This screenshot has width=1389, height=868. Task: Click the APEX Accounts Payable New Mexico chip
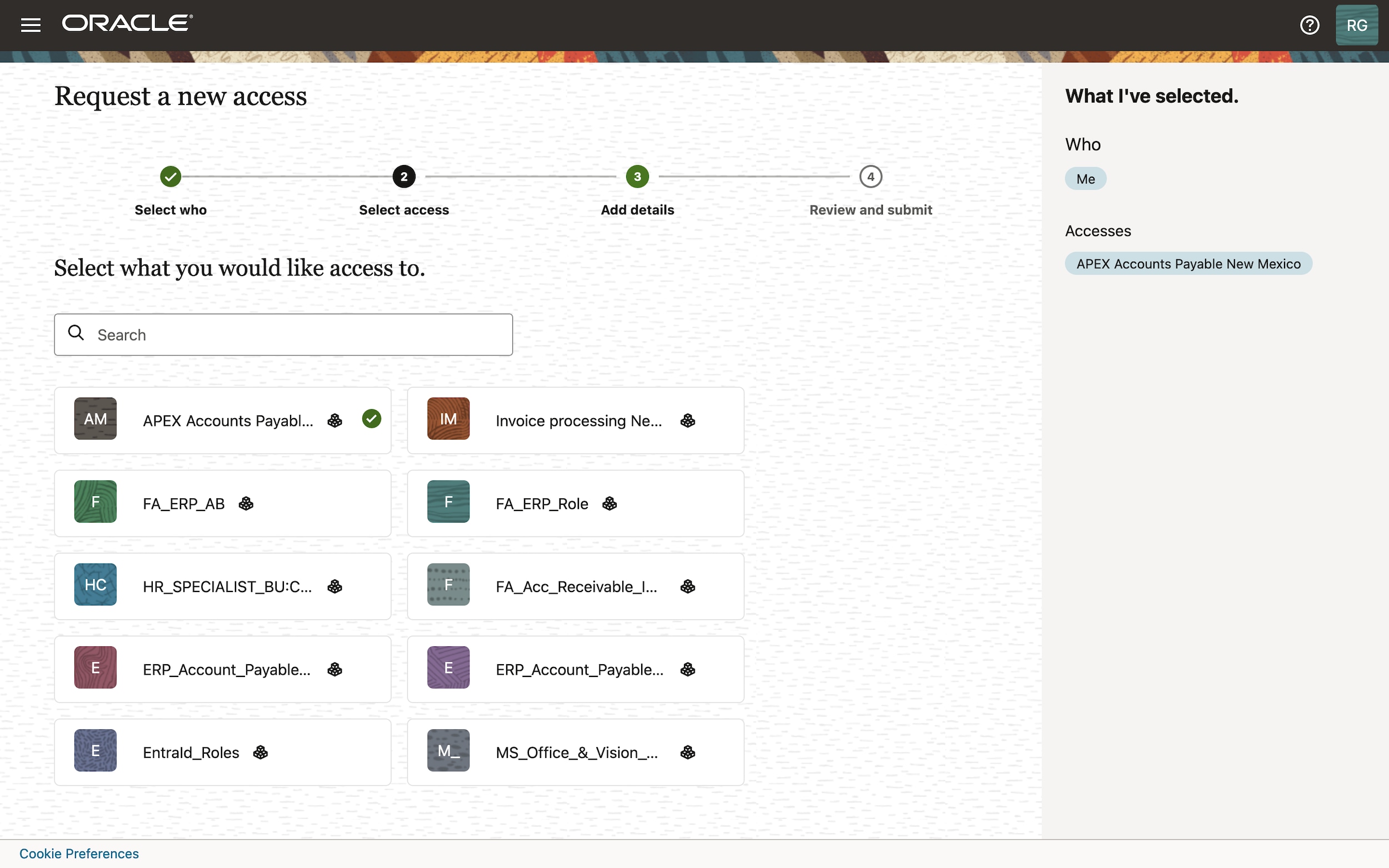1188,264
